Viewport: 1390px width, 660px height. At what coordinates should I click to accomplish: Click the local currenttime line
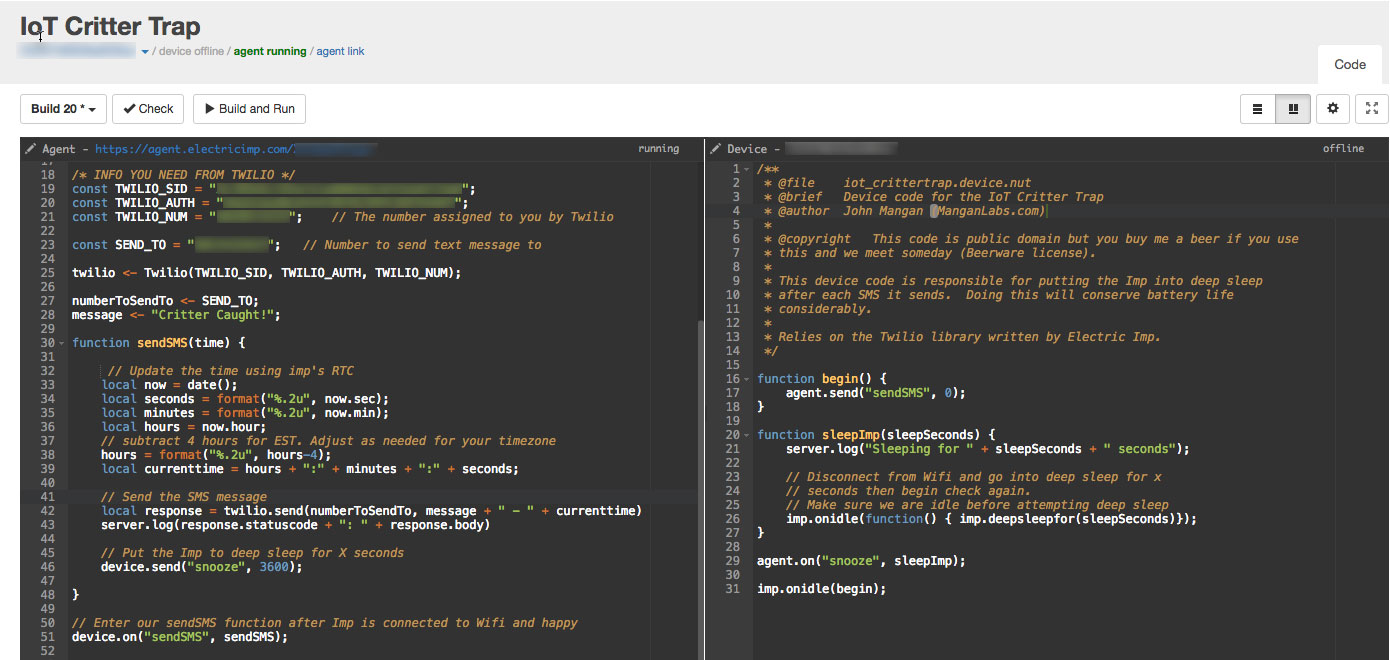pyautogui.click(x=310, y=469)
